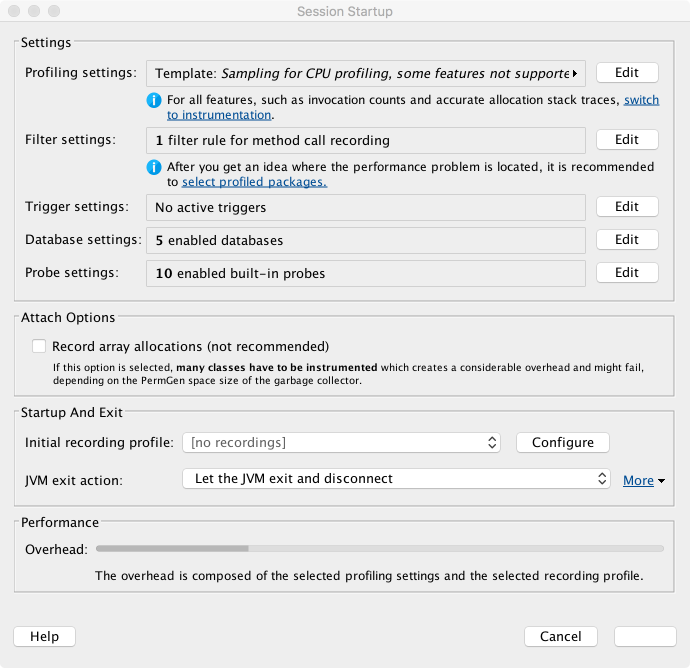690x668 pixels.
Task: Edit the Trigger settings
Action: [627, 207]
